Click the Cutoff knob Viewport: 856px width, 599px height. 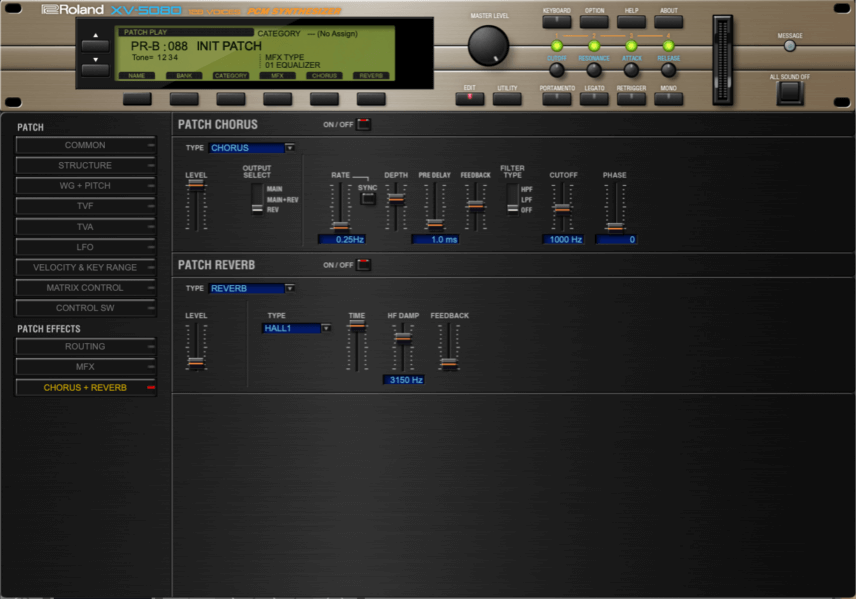point(556,70)
